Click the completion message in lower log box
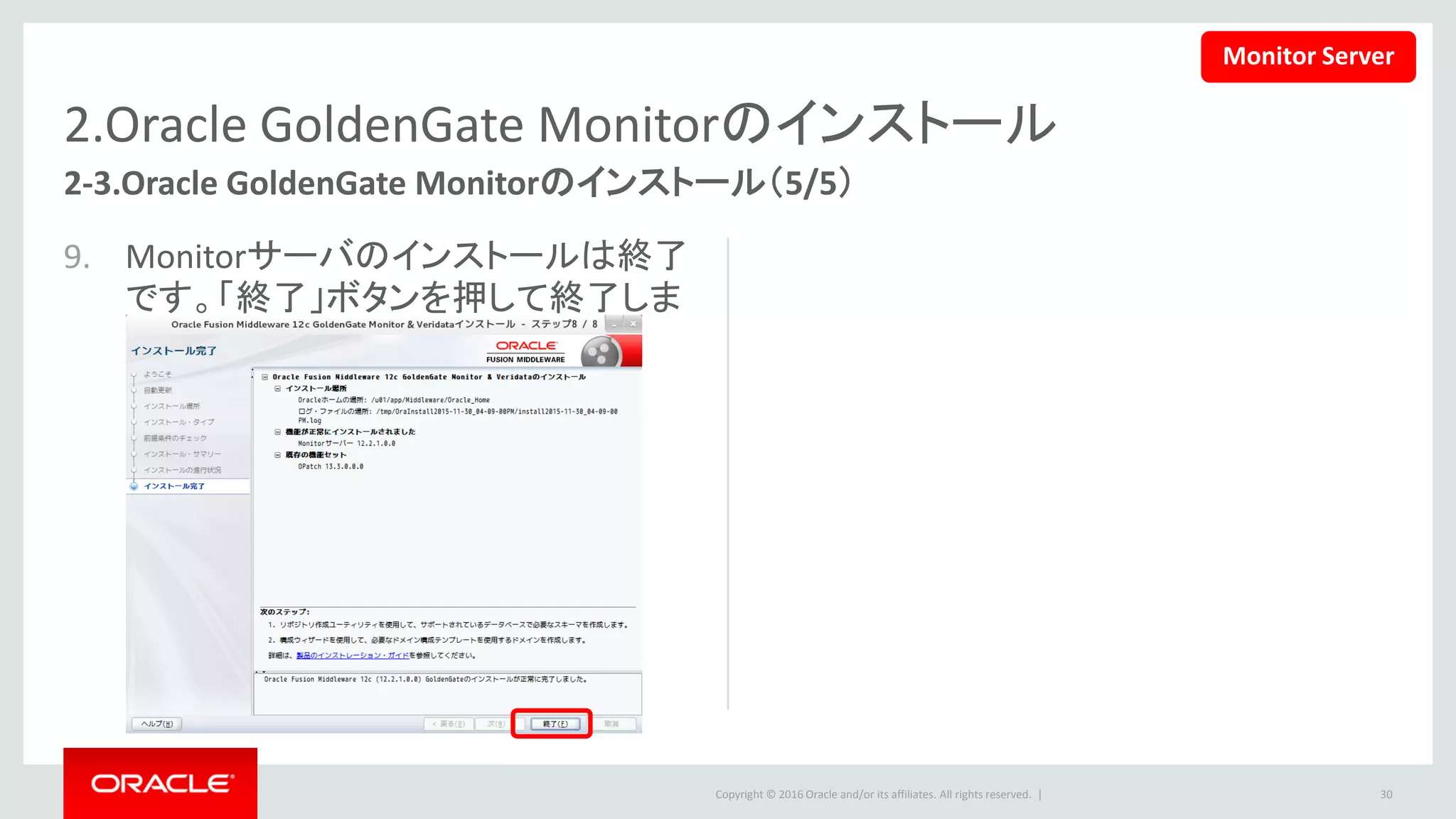 tap(425, 680)
